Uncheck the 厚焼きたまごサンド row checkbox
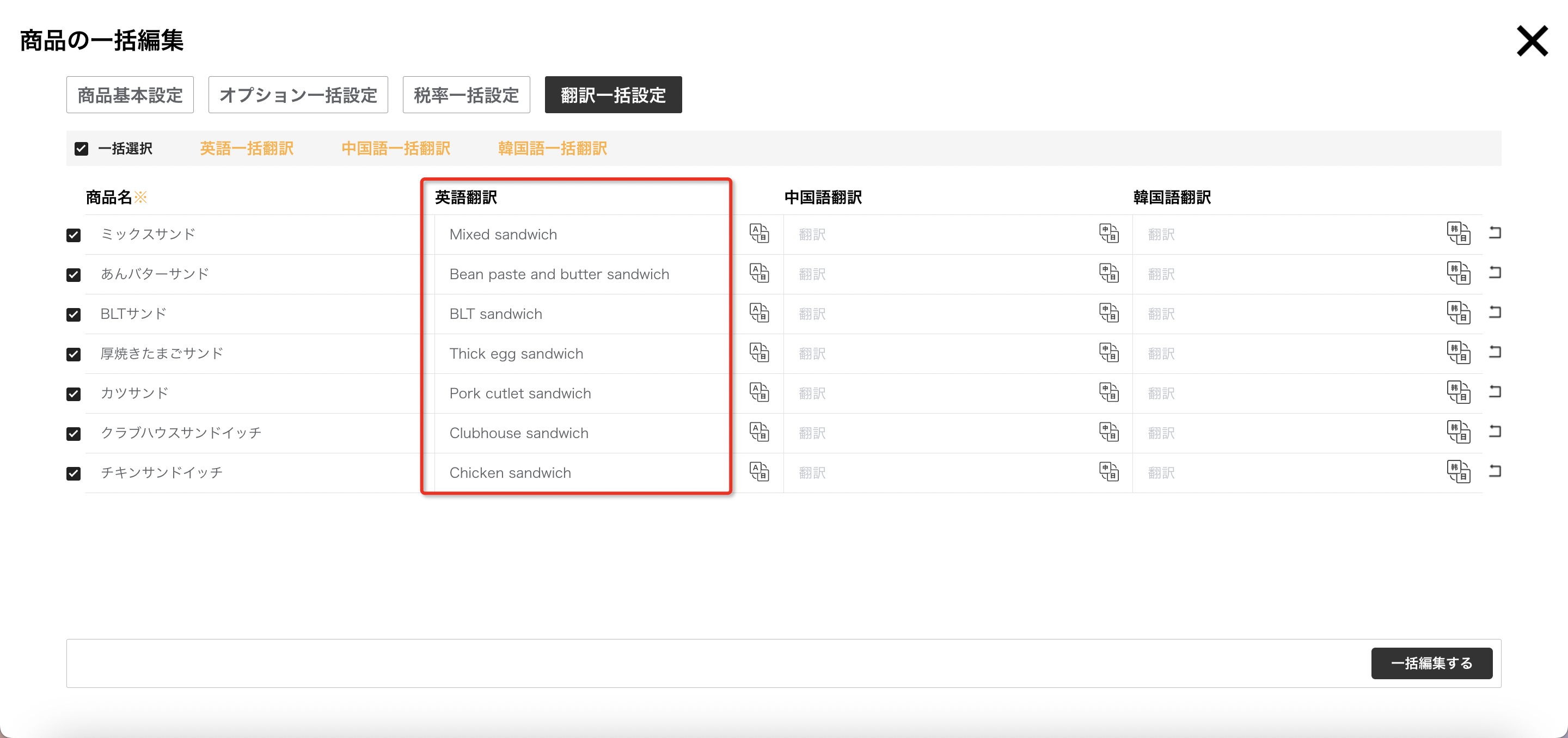Viewport: 1568px width, 738px height. [73, 354]
